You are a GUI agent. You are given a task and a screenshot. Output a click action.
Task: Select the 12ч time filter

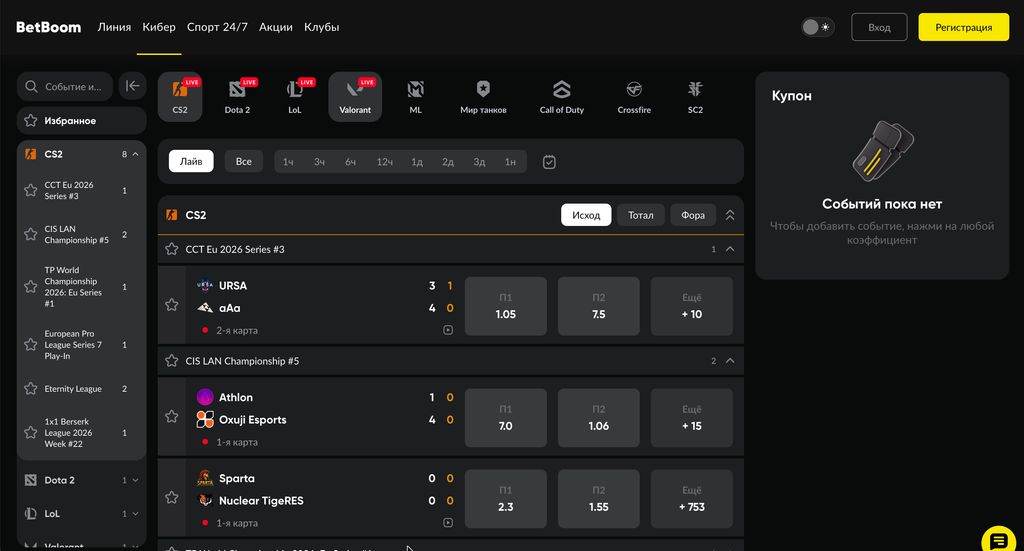click(x=385, y=162)
